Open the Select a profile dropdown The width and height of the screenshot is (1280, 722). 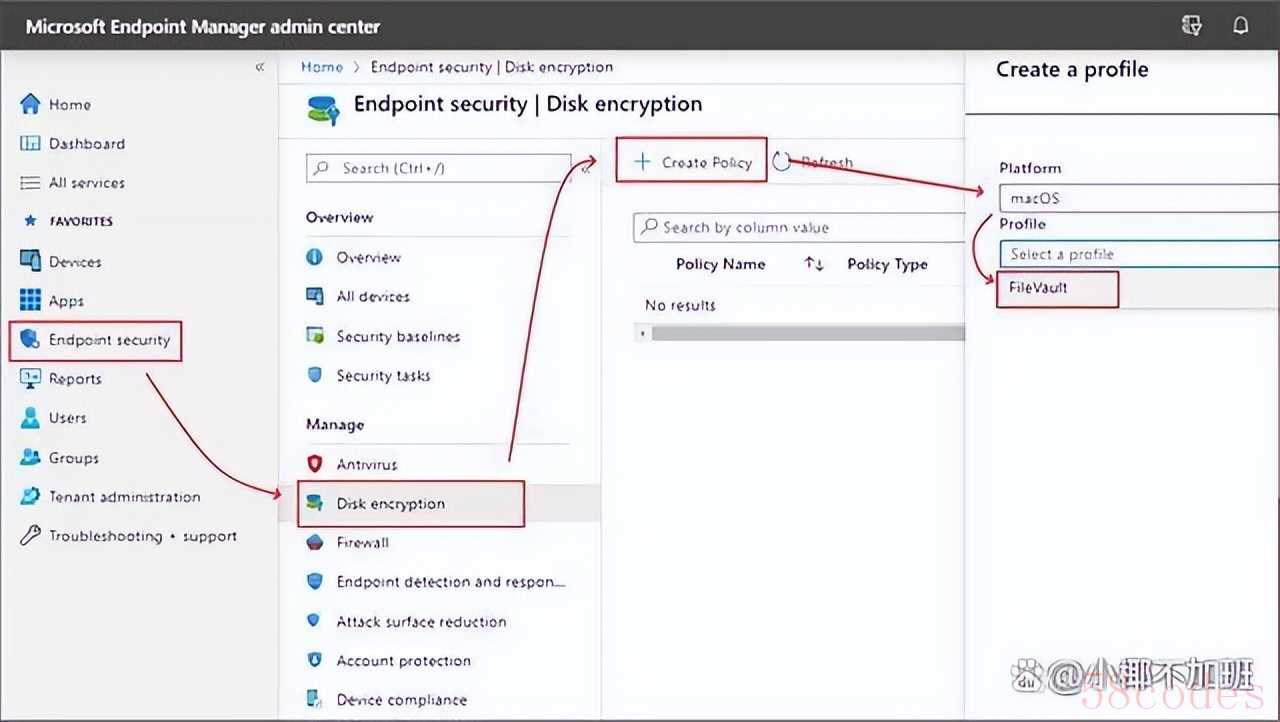[x=1138, y=254]
